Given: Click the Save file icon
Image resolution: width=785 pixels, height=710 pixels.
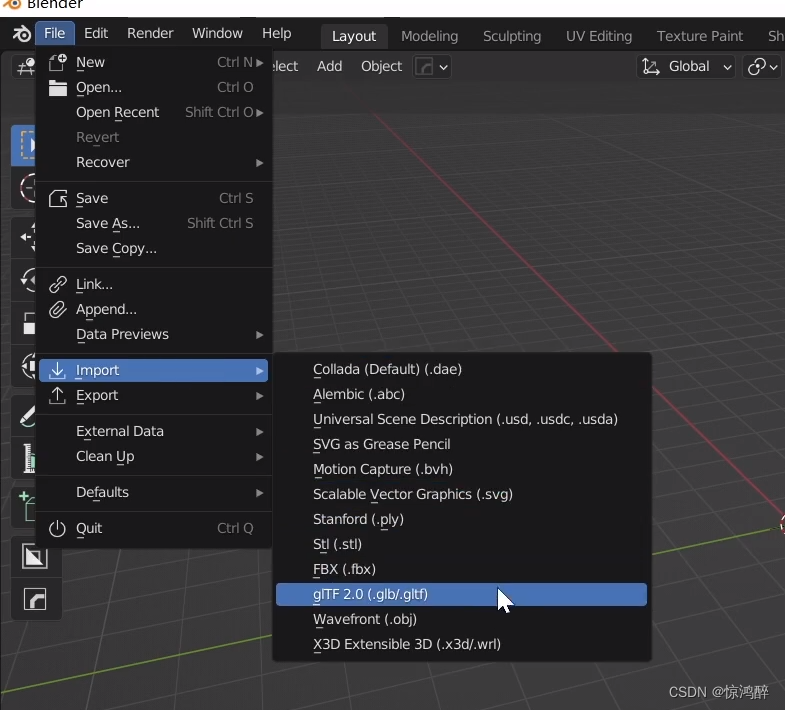Looking at the screenshot, I should pos(58,199).
